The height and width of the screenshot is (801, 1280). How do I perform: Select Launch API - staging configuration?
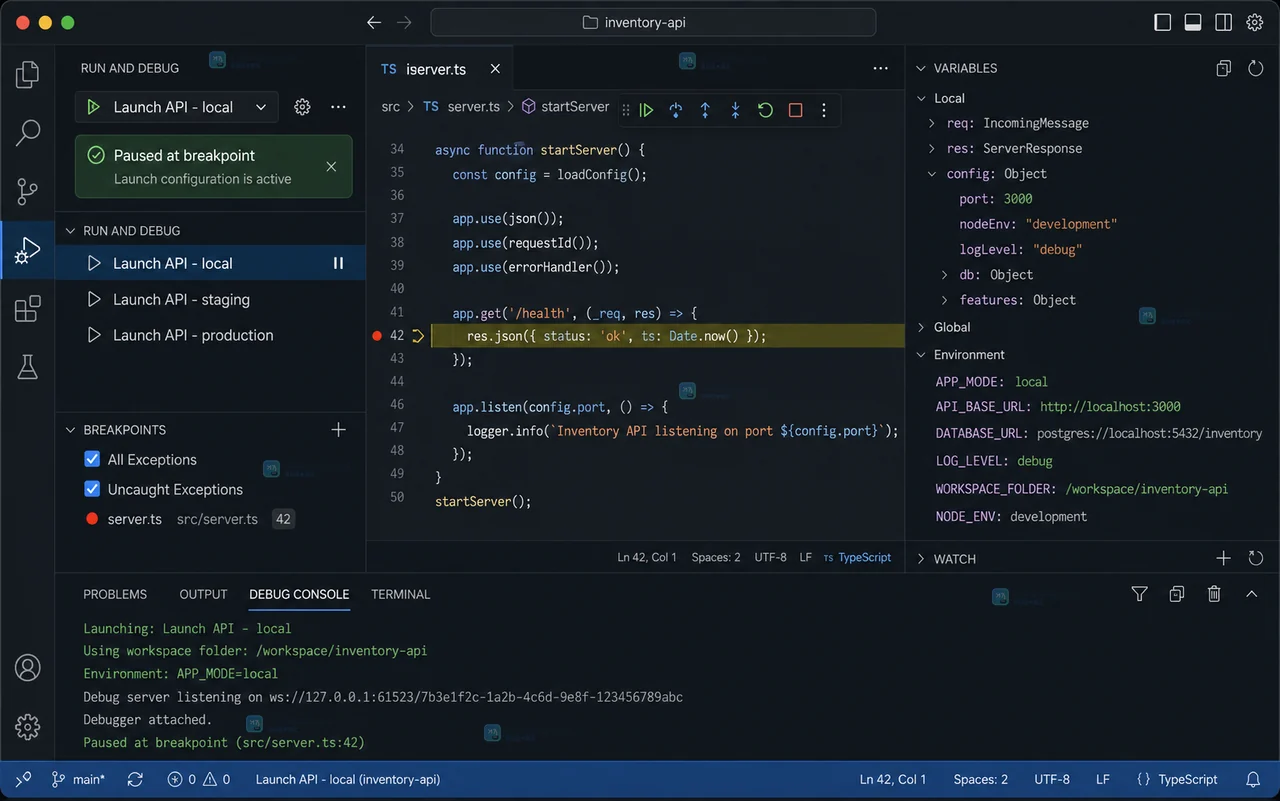tap(210, 299)
